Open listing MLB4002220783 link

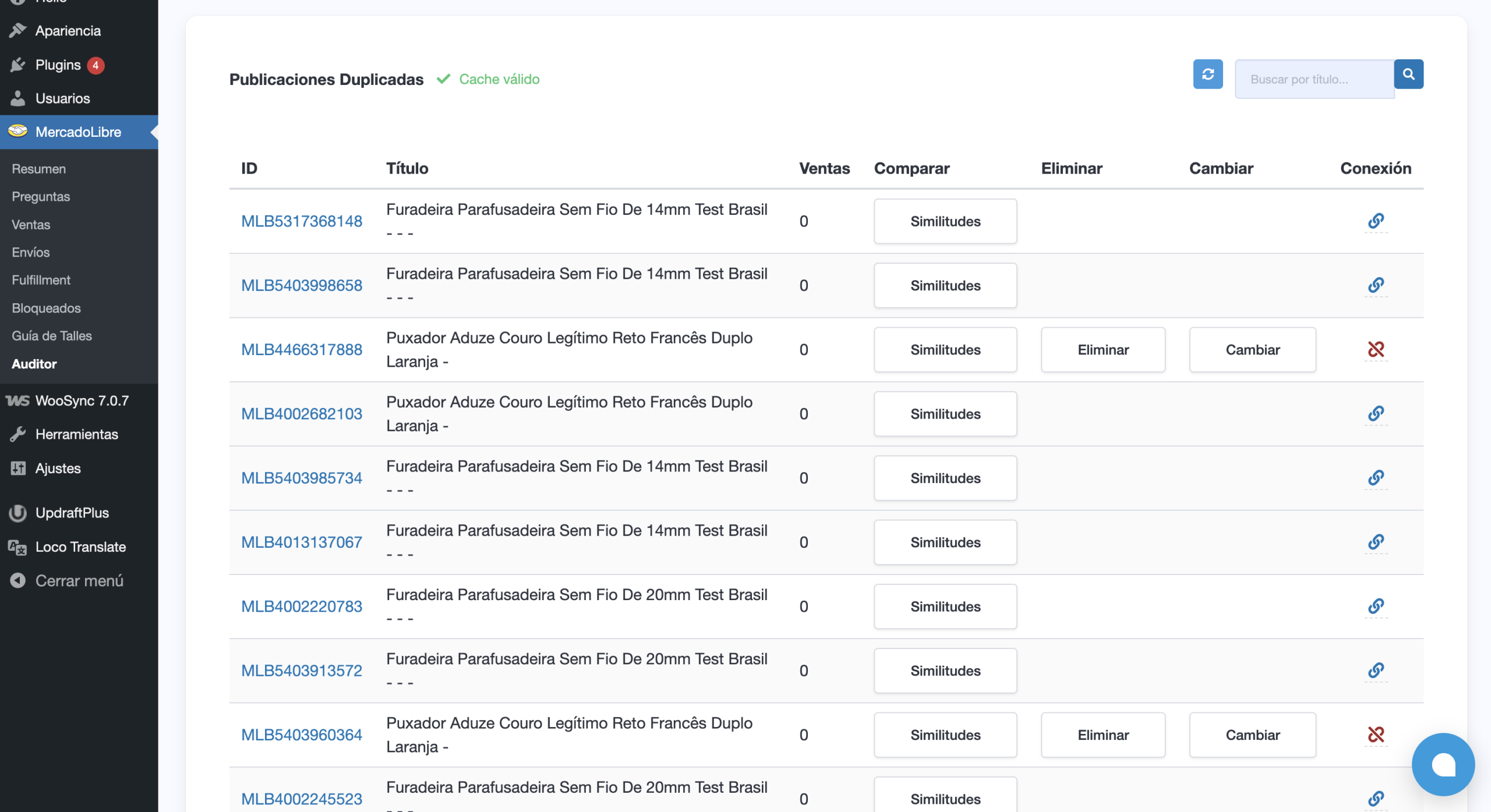302,607
